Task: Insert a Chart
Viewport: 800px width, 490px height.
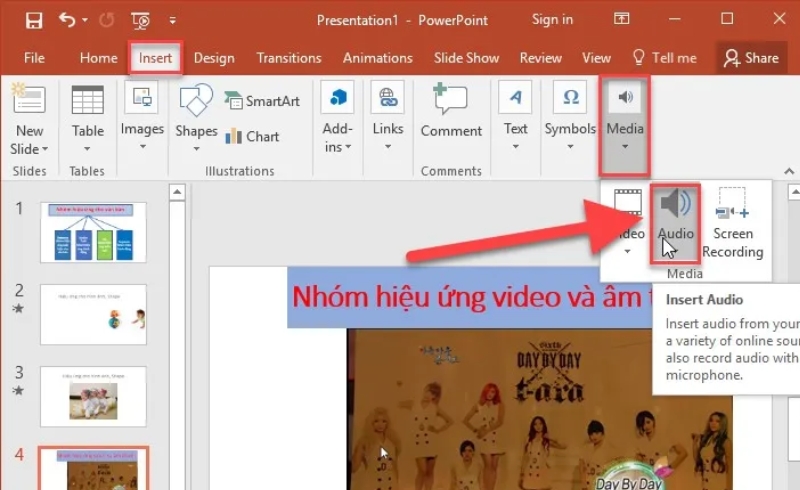Action: pyautogui.click(x=252, y=136)
